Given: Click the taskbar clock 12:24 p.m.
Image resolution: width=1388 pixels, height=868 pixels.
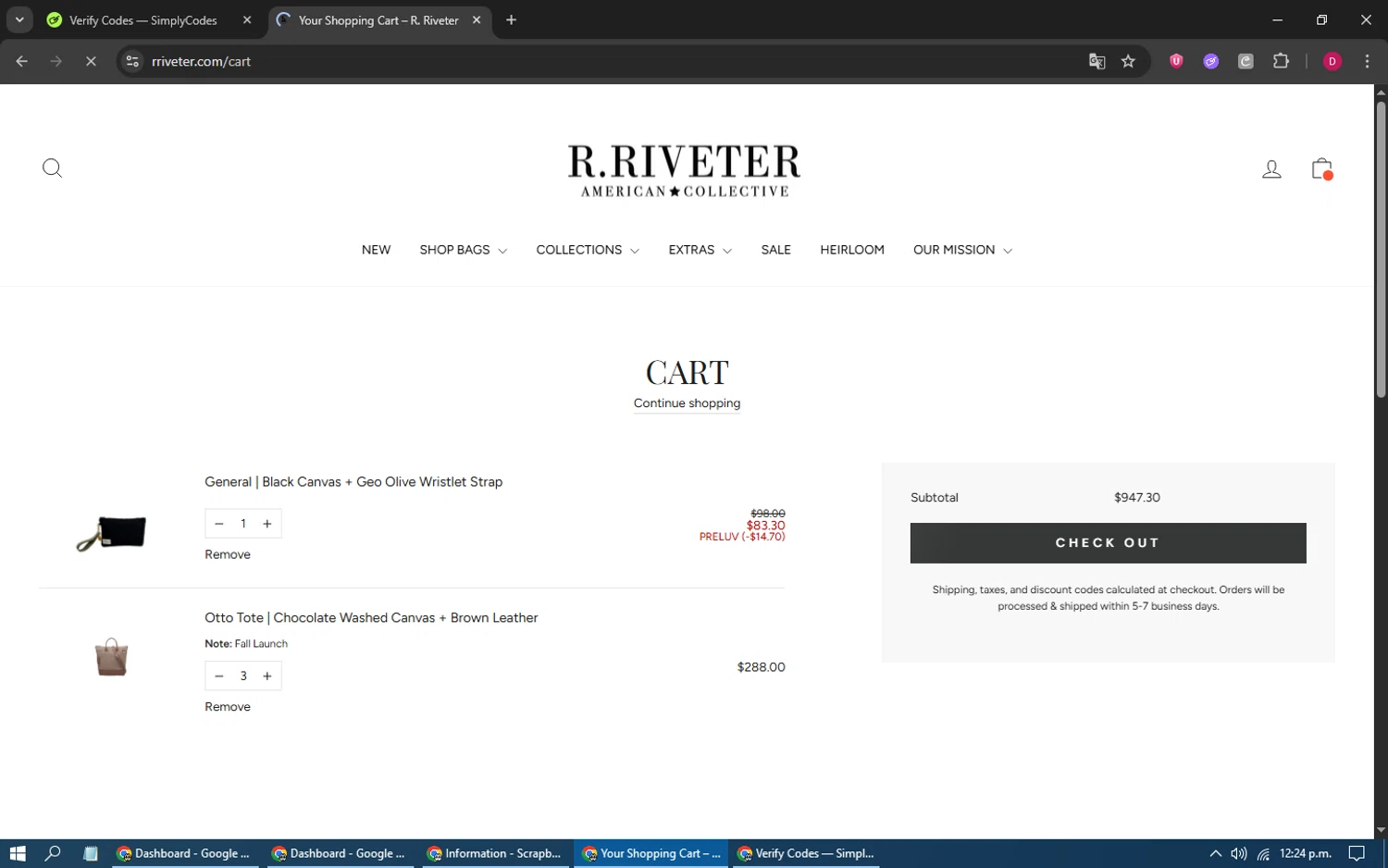Looking at the screenshot, I should pos(1305,853).
